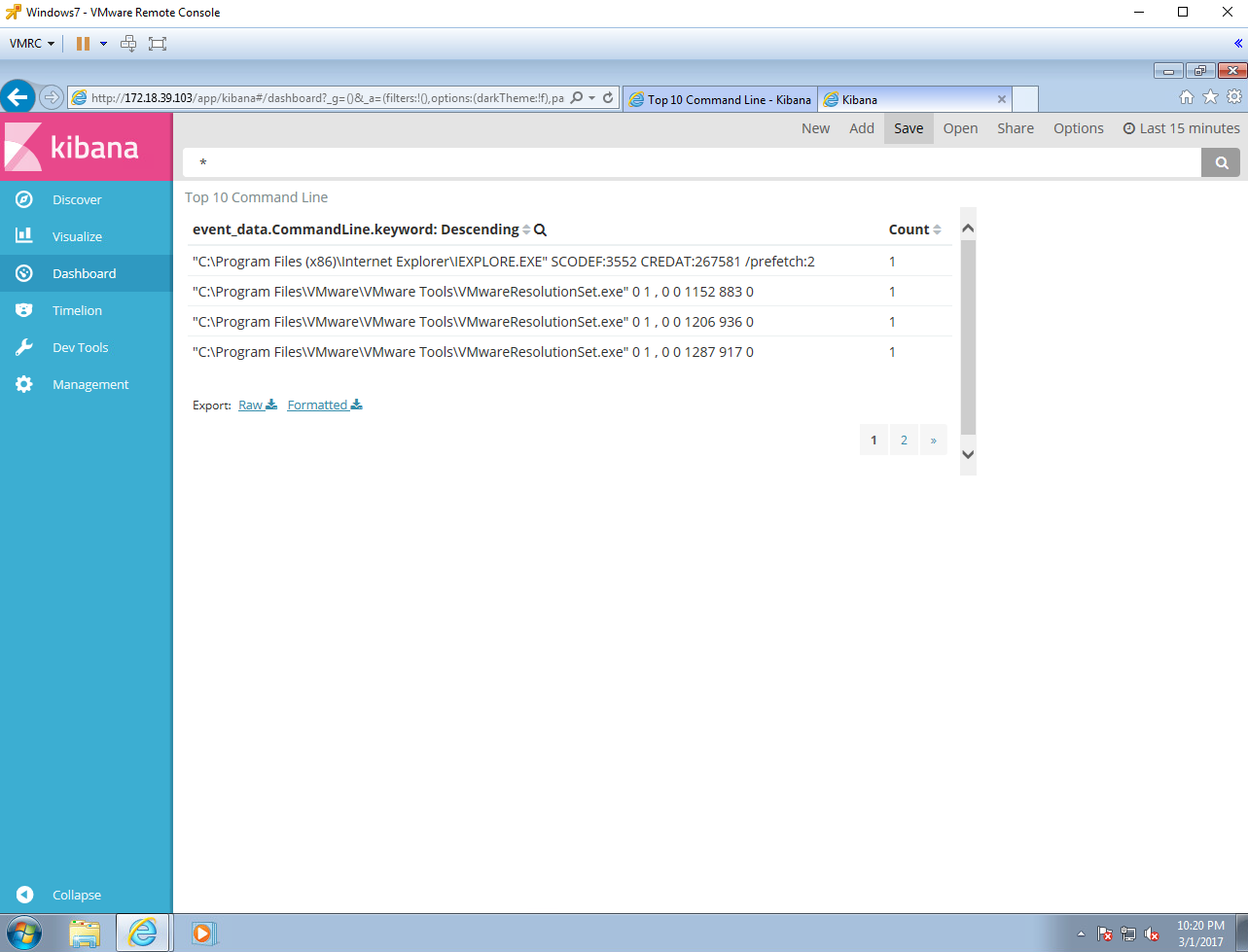Open a new browser tab
The image size is (1248, 952).
1024,99
